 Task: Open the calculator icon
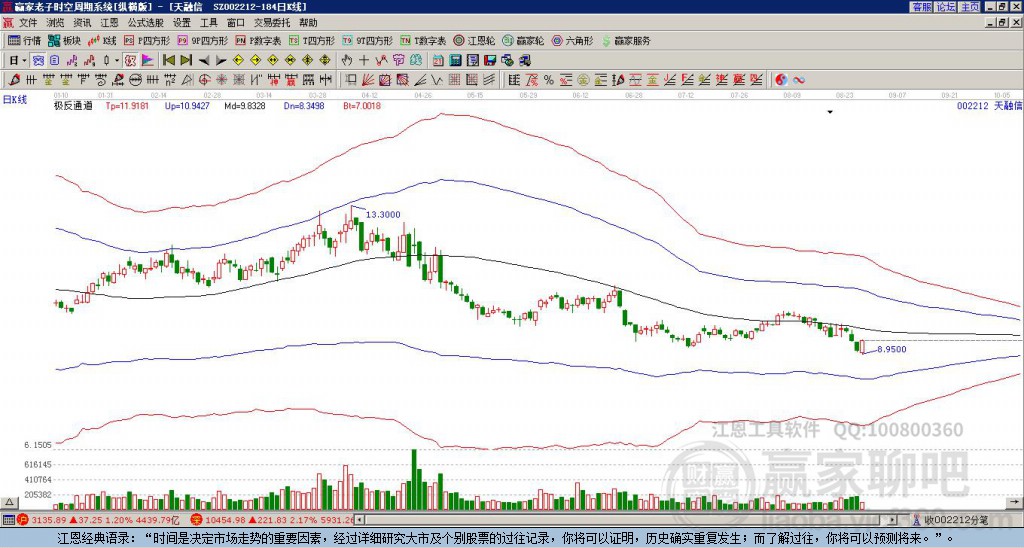click(456, 61)
